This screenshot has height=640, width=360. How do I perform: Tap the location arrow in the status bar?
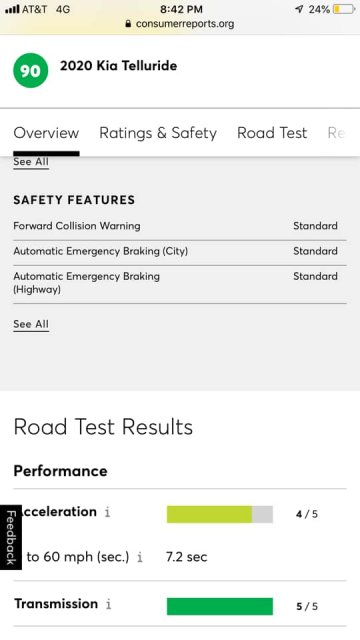299,9
